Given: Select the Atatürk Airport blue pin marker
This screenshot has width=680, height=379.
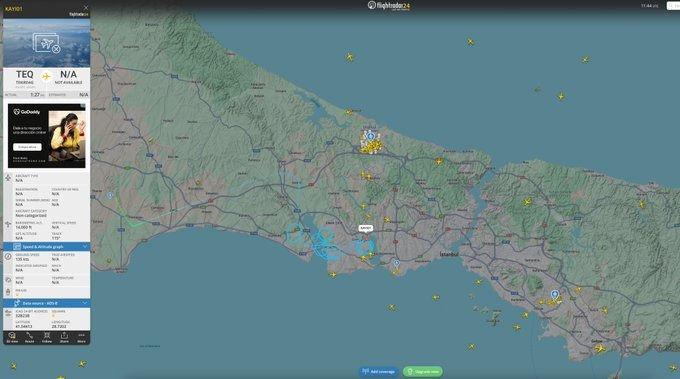Looking at the screenshot, I should (396, 263).
